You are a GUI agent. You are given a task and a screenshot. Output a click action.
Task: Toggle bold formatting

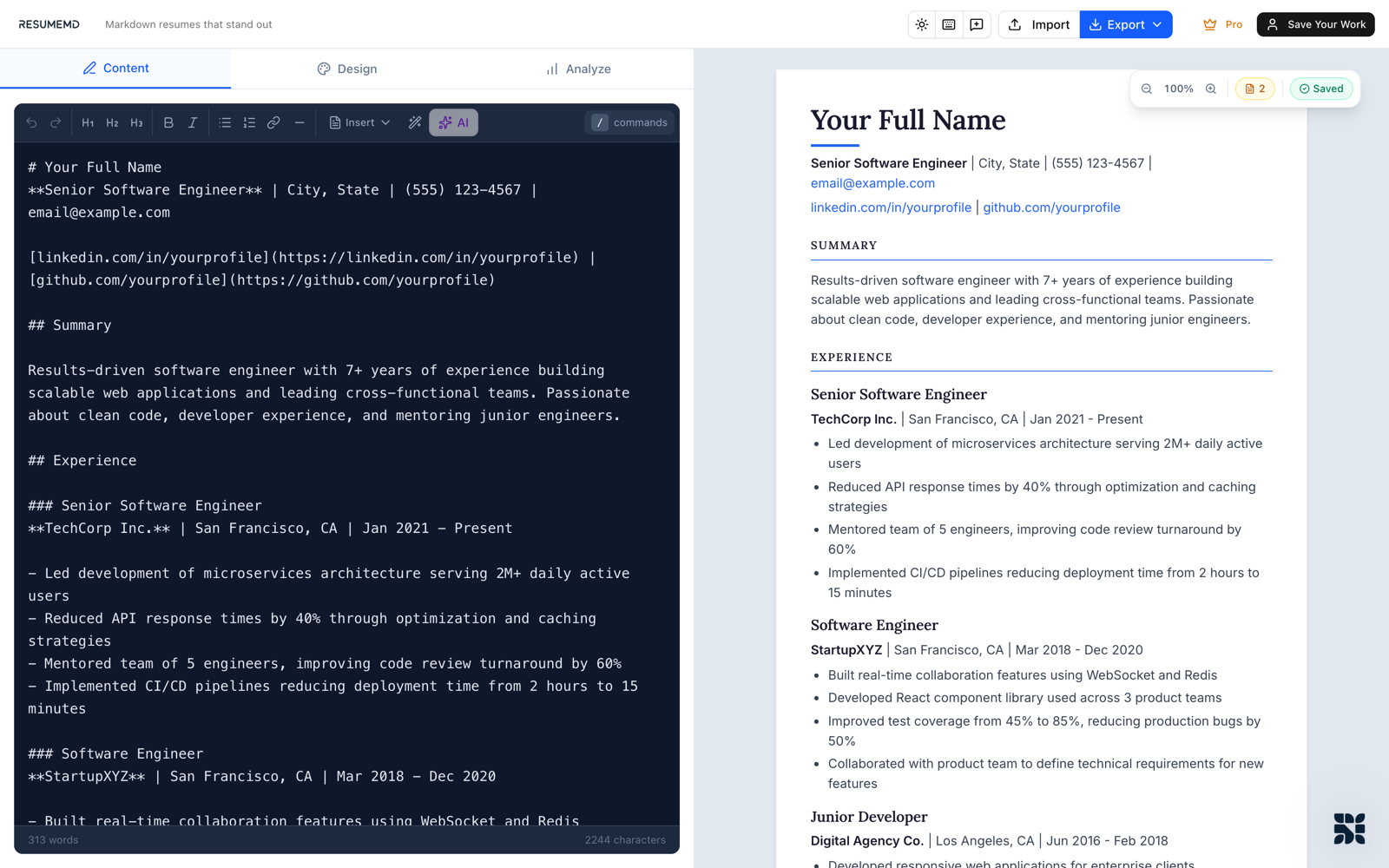tap(168, 122)
